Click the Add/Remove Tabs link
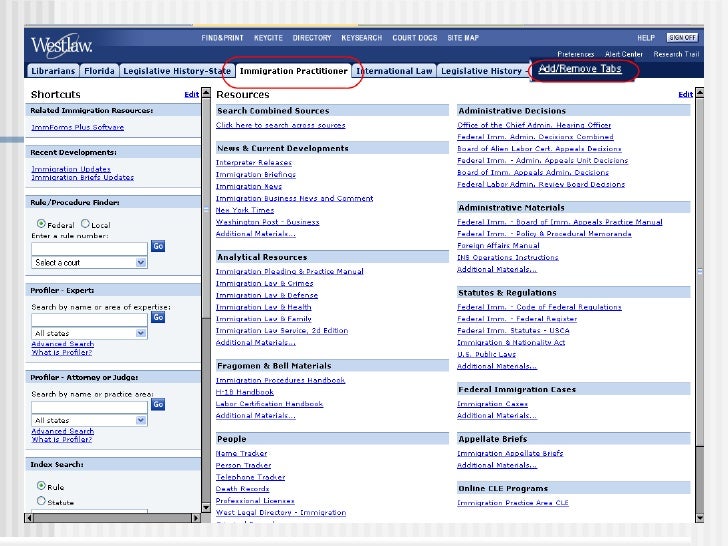Screen dimensions: 728x546 click(x=580, y=69)
